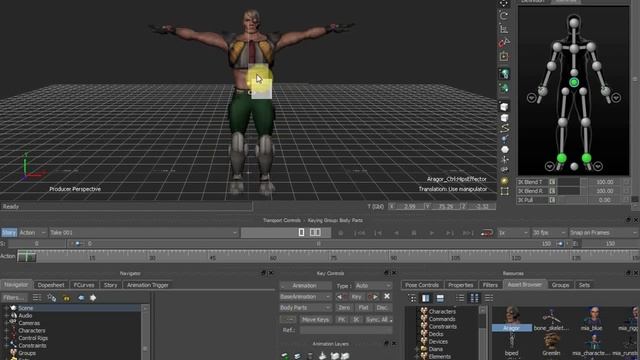The width and height of the screenshot is (640, 360).
Task: Click the blue back arrow in Navigator
Action: click(81, 298)
